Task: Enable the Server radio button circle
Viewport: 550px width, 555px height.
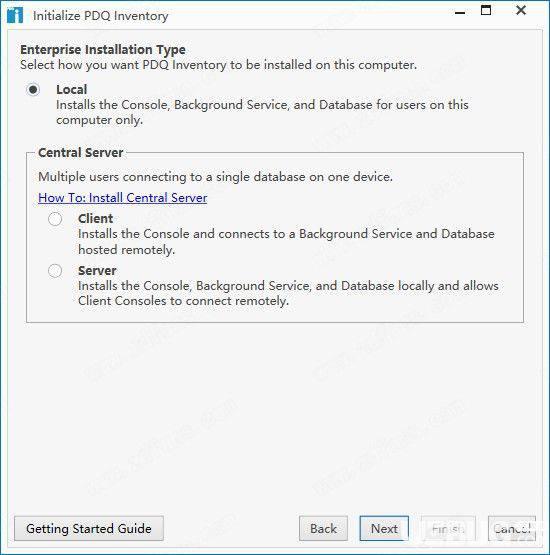Action: (x=55, y=271)
